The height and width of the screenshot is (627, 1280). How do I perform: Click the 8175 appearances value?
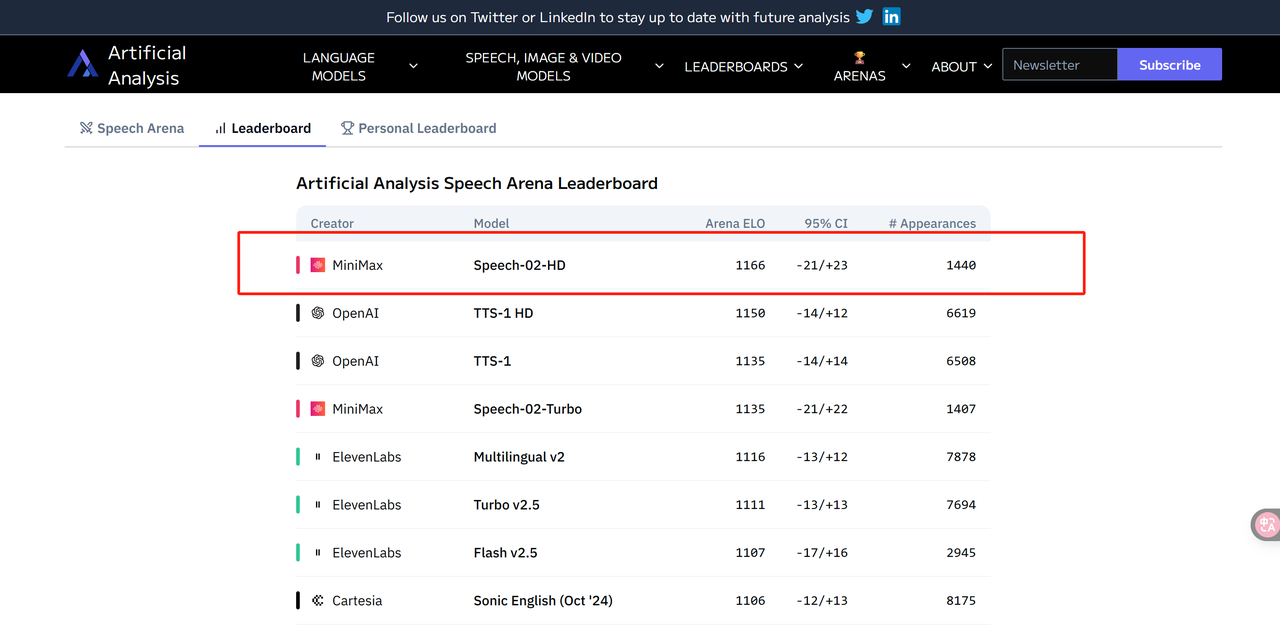click(961, 601)
